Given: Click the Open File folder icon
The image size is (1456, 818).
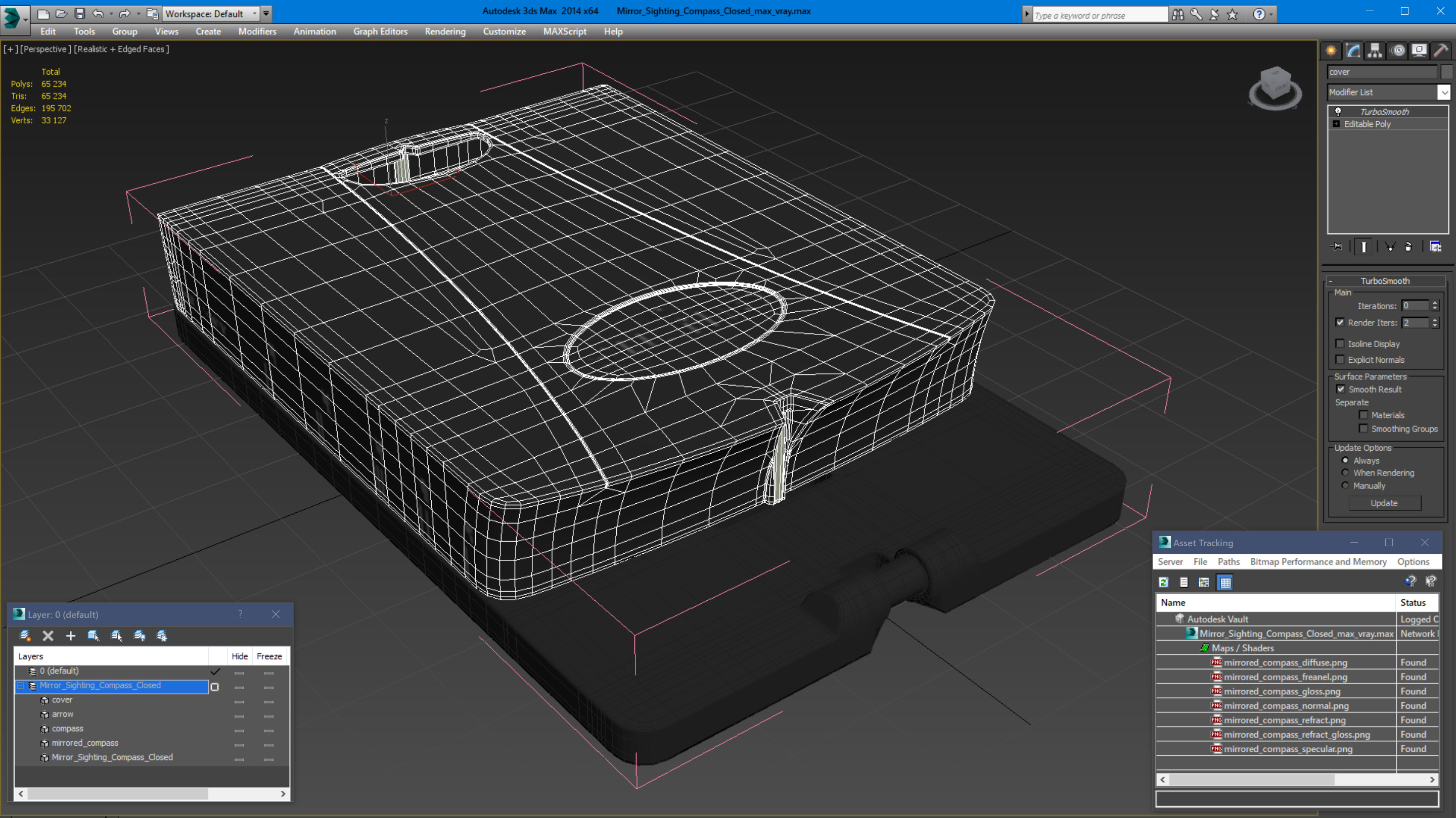Looking at the screenshot, I should tap(61, 14).
